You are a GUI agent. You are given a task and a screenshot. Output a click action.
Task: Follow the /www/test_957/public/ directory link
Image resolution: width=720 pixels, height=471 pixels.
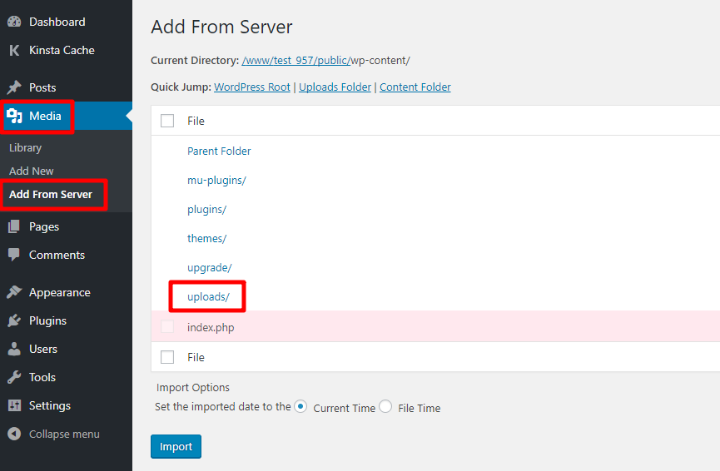tap(296, 60)
